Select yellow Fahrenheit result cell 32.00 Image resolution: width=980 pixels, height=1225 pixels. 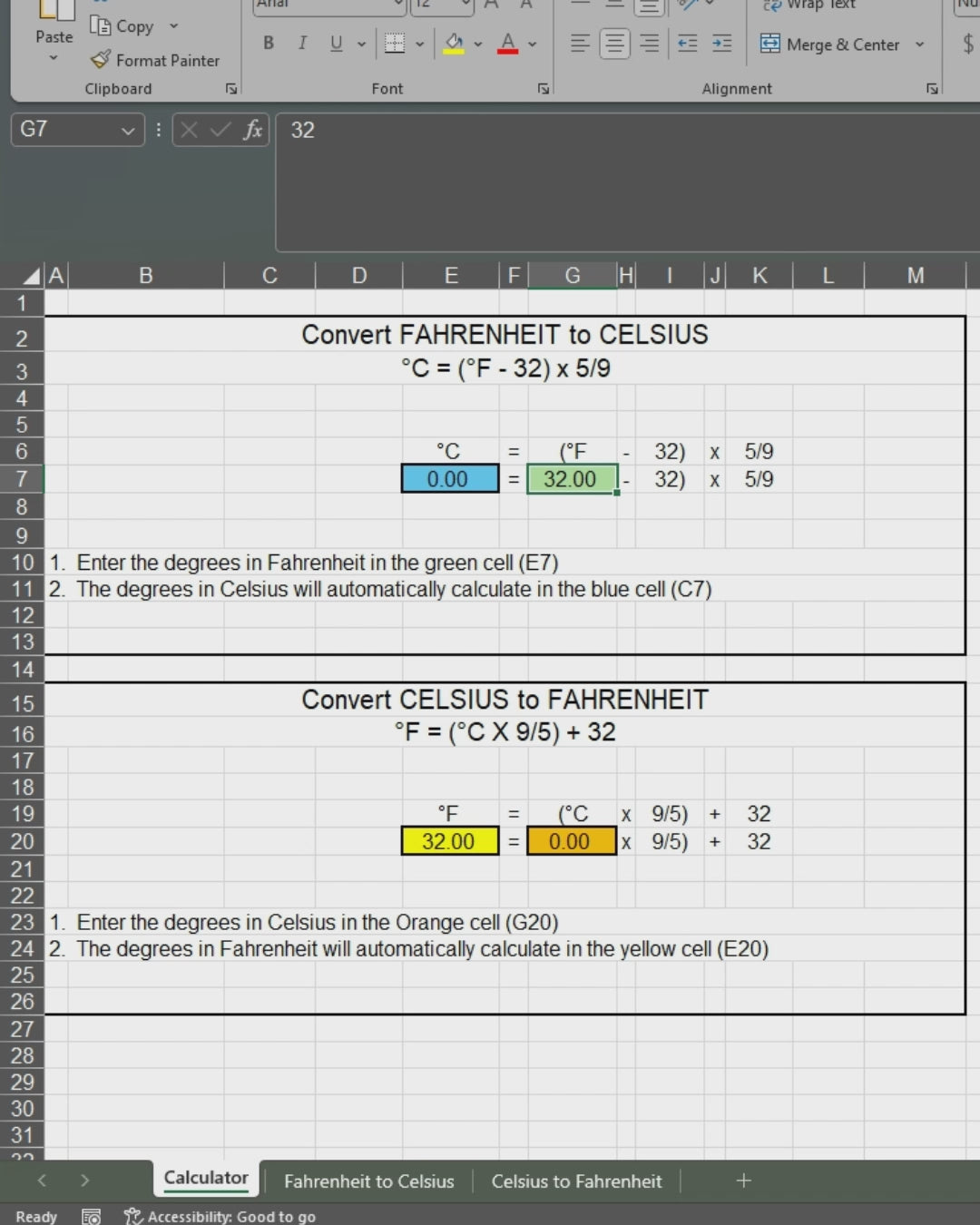click(450, 841)
